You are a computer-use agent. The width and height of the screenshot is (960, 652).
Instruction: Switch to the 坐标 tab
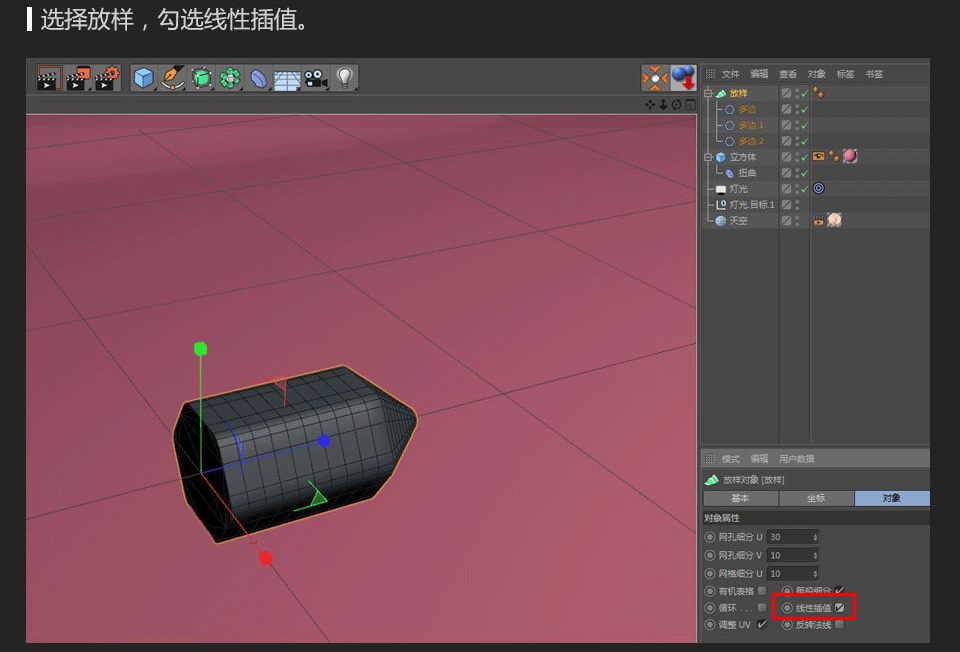[816, 498]
